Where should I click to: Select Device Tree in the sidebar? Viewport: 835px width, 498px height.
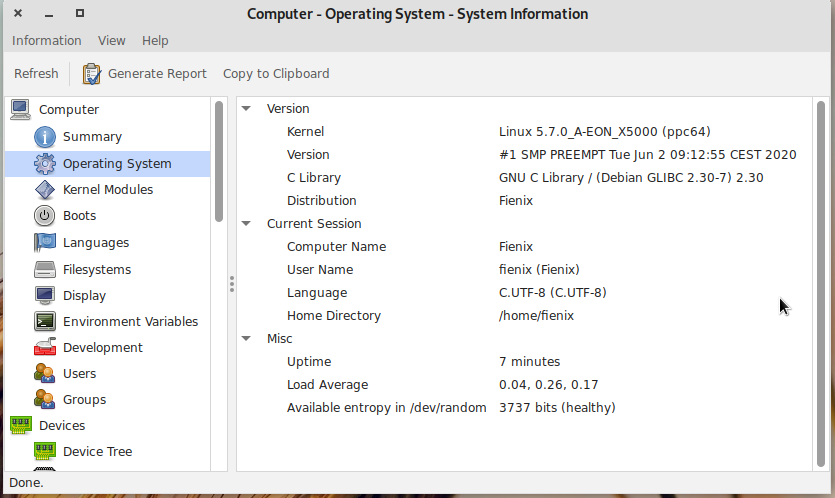tap(97, 452)
